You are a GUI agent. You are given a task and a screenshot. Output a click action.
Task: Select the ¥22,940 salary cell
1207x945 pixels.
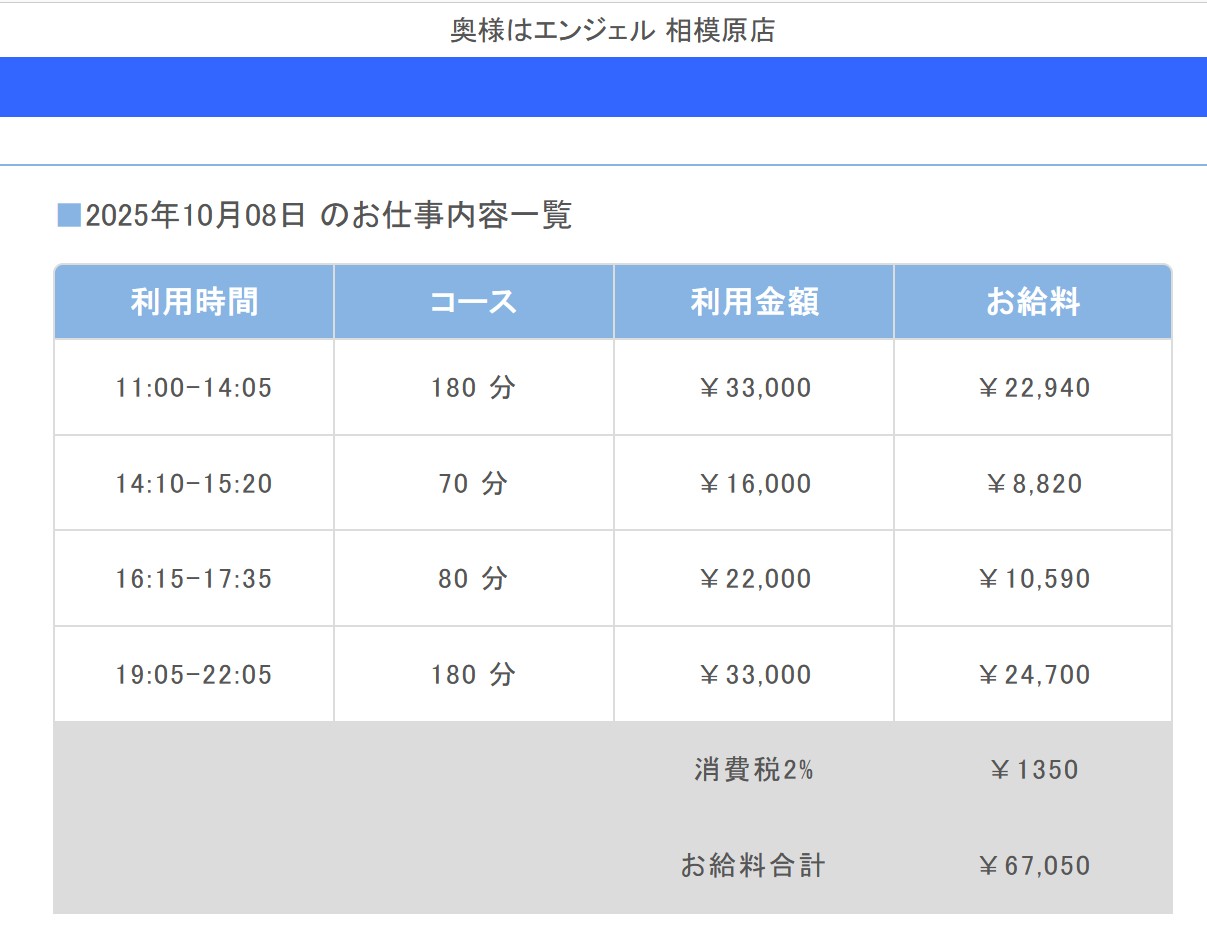pyautogui.click(x=1033, y=388)
